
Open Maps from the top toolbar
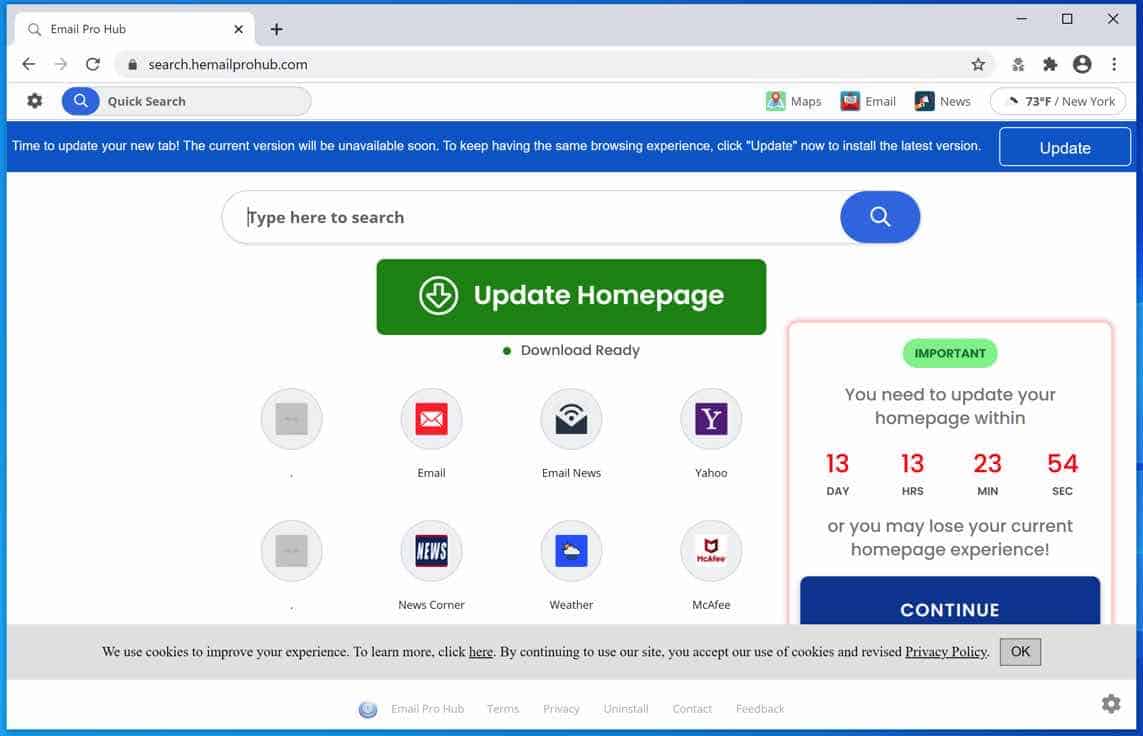pyautogui.click(x=793, y=100)
